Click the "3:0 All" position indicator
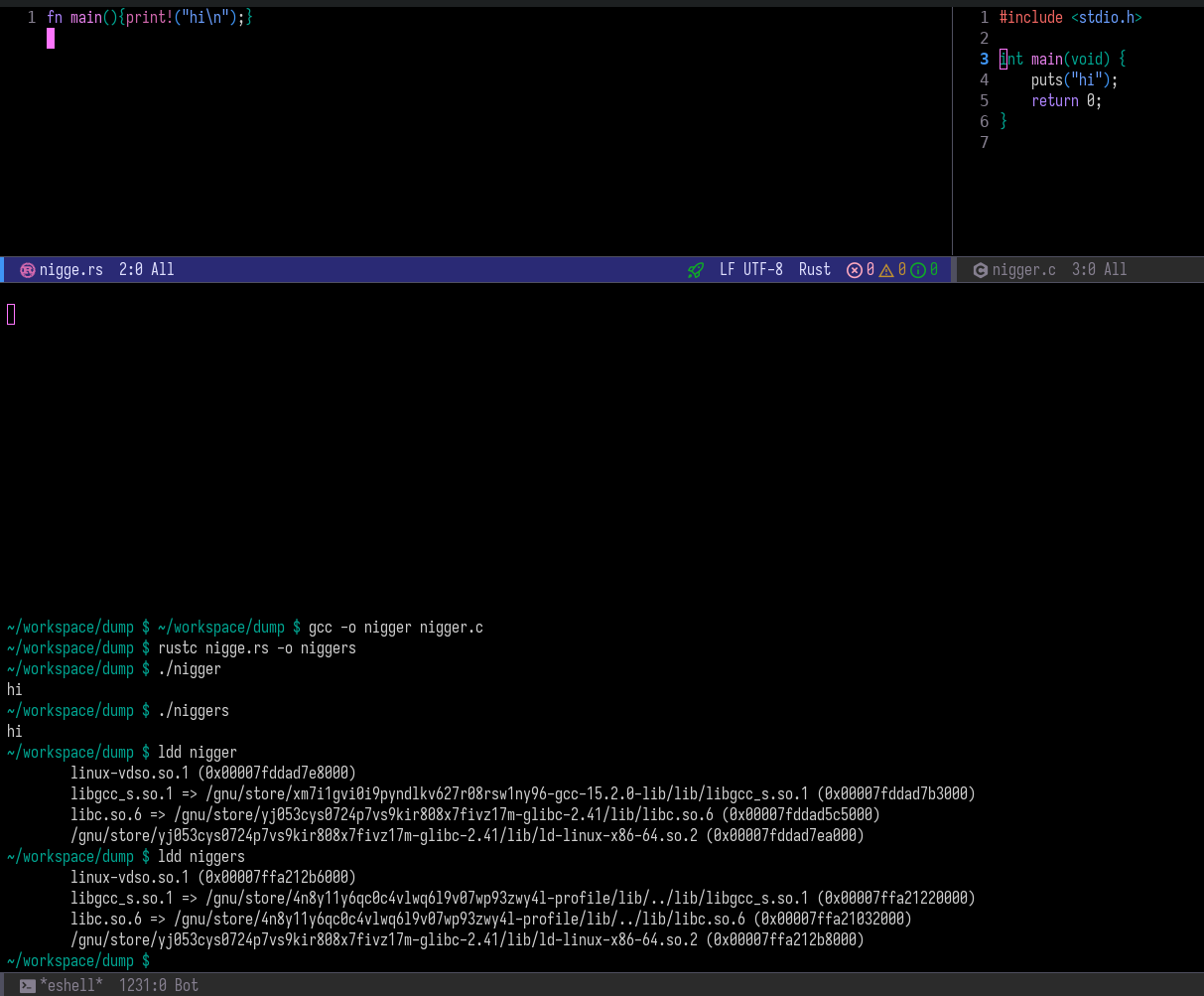Viewport: 1204px width, 996px height. pos(1100,269)
